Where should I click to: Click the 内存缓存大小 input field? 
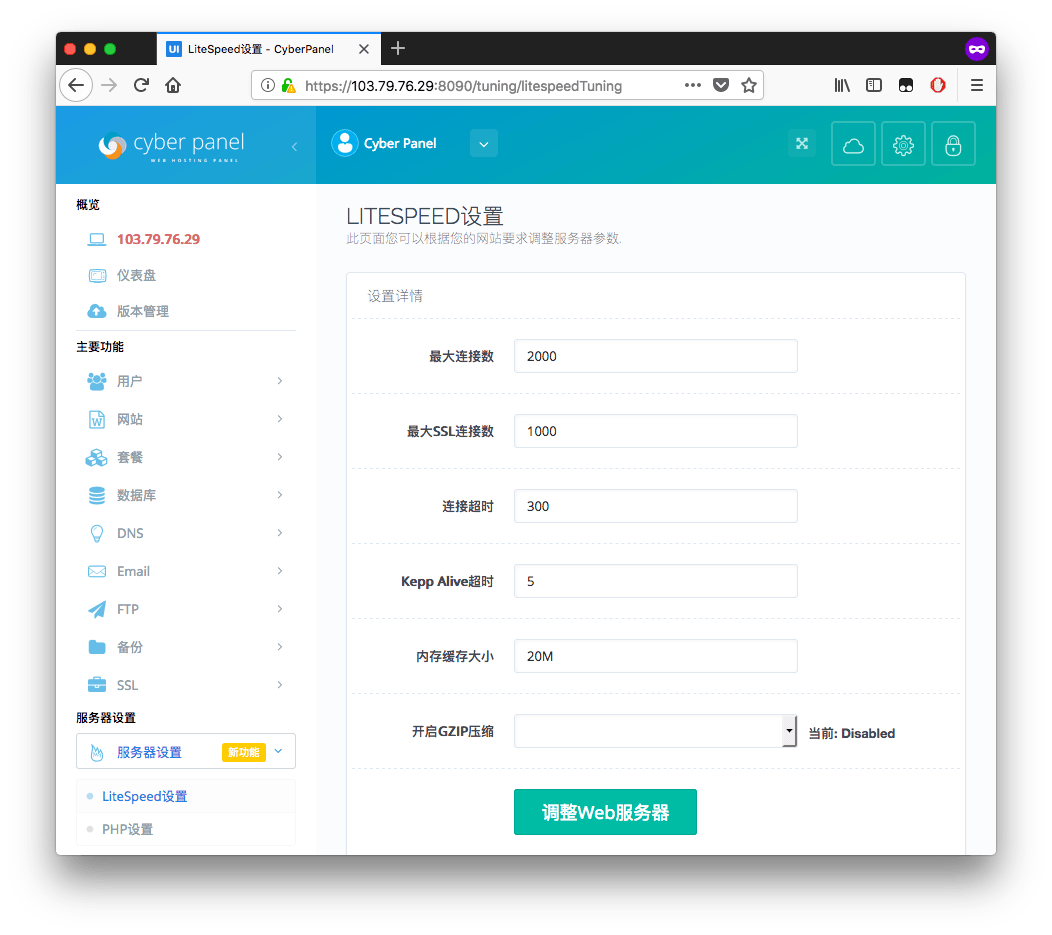(655, 657)
